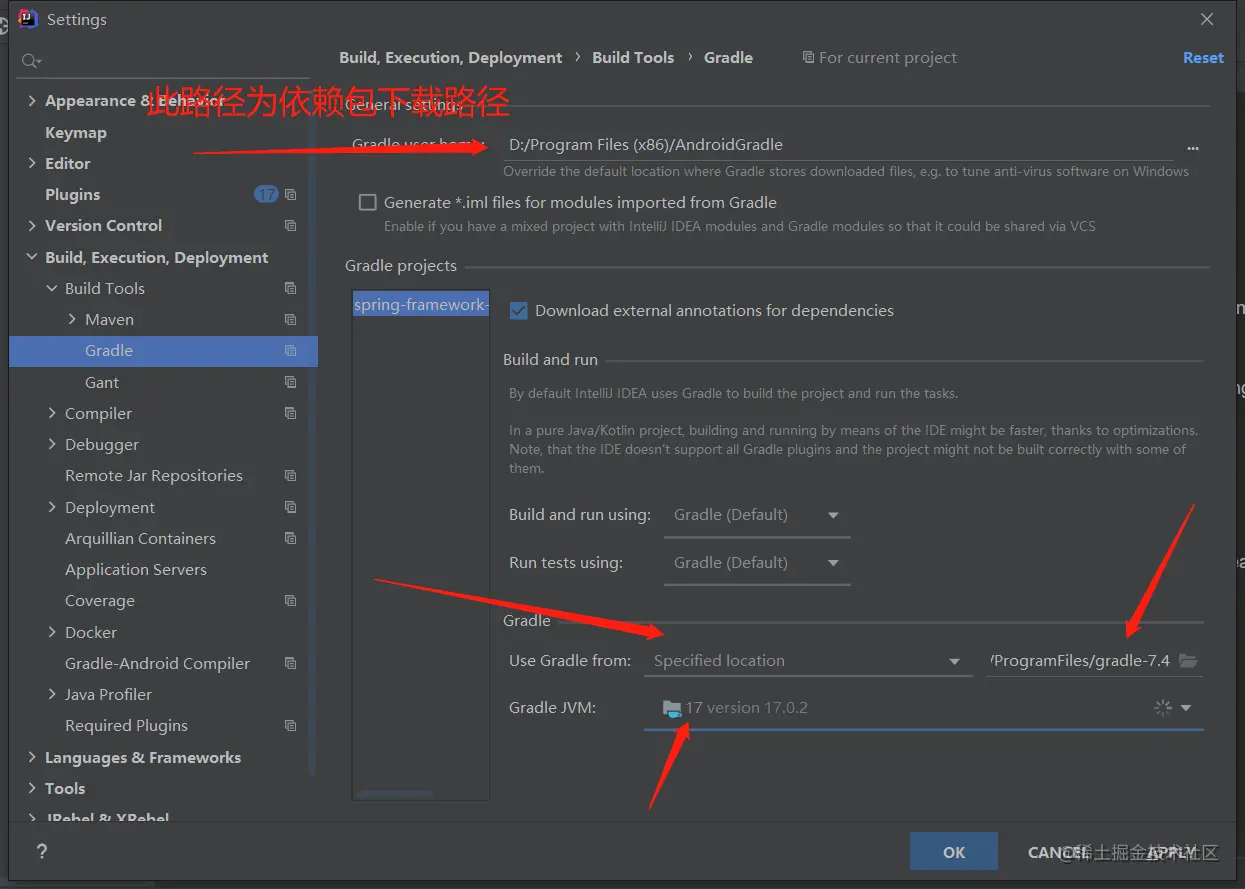Uncheck Download external annotations for dependencies
The width and height of the screenshot is (1245, 889).
point(518,310)
